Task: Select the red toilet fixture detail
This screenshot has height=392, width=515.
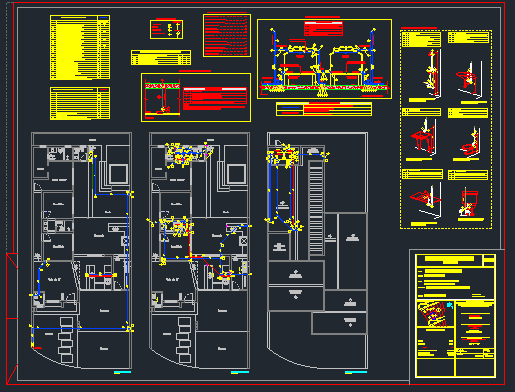Action: 469,203
